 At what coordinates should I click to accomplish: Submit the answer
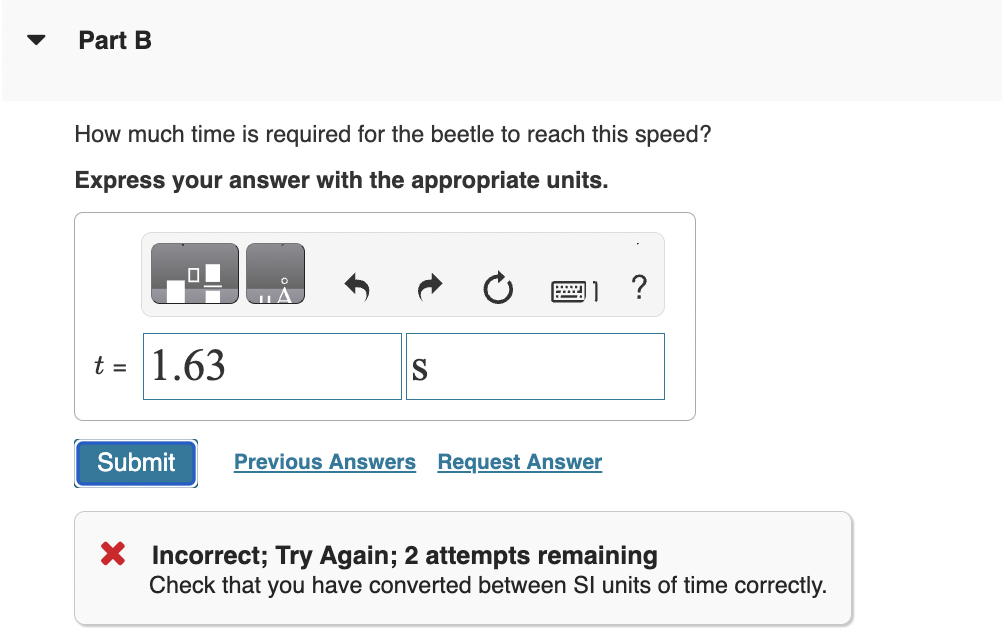click(x=135, y=462)
